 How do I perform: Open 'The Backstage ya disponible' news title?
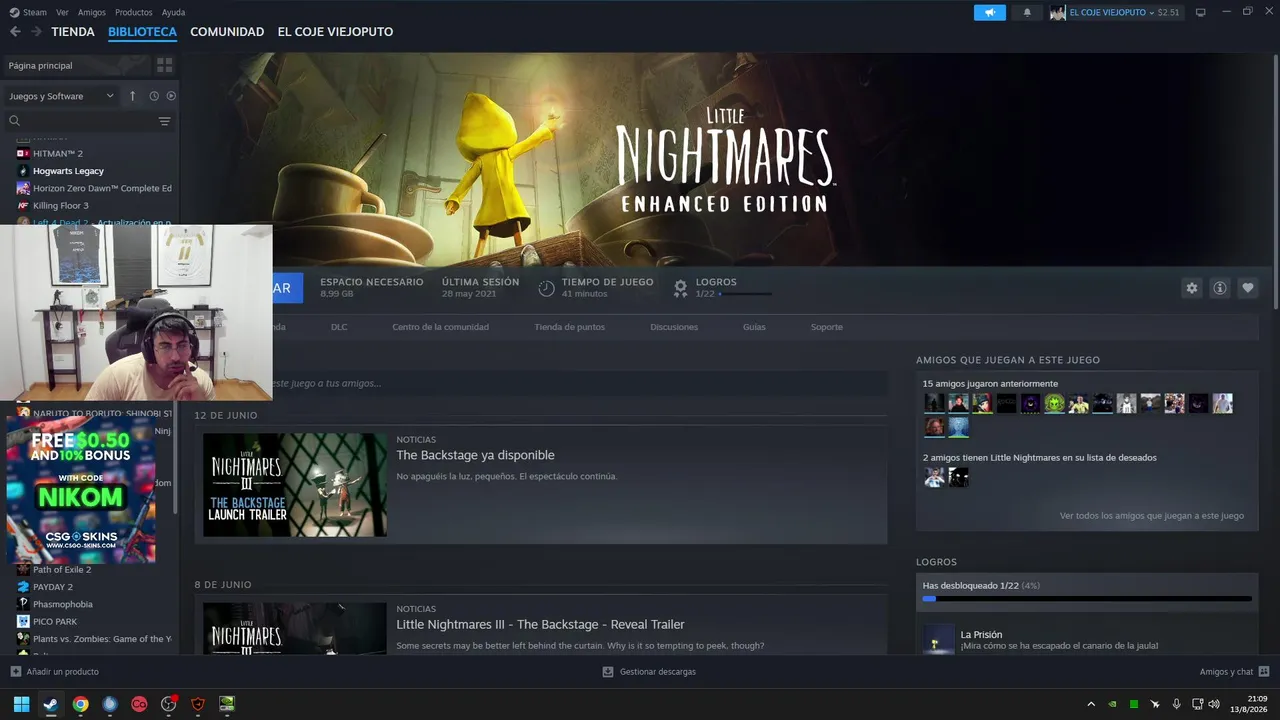475,455
